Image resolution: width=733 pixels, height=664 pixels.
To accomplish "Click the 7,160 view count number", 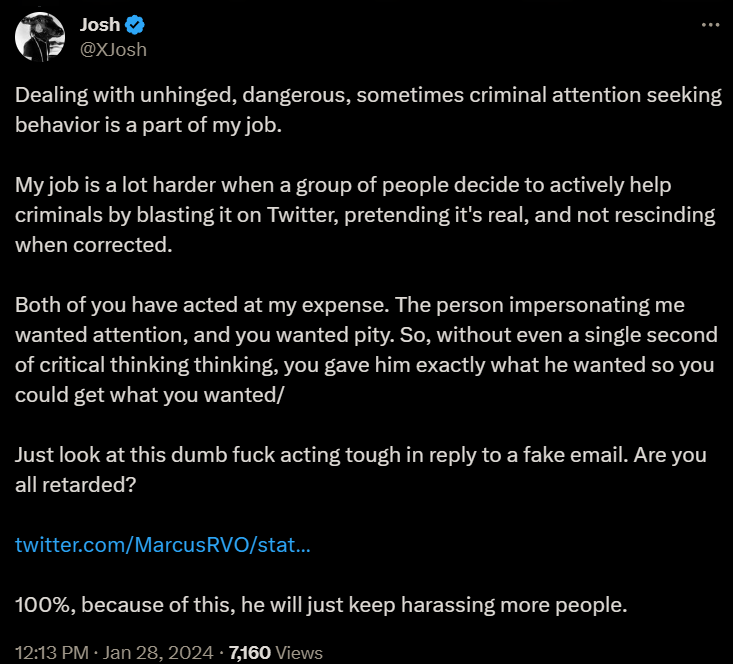I will (x=249, y=653).
